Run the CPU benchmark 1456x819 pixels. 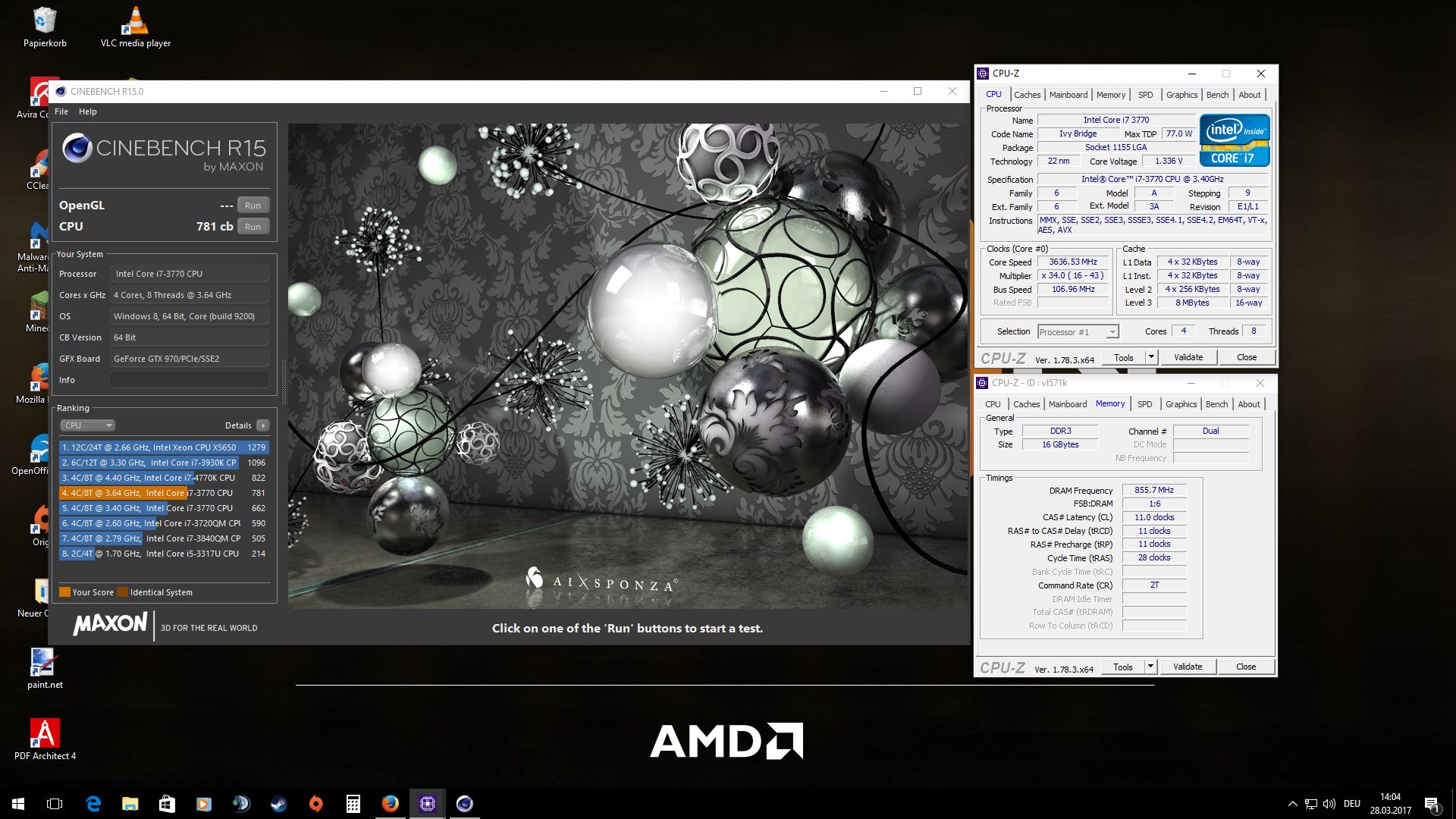(x=253, y=227)
